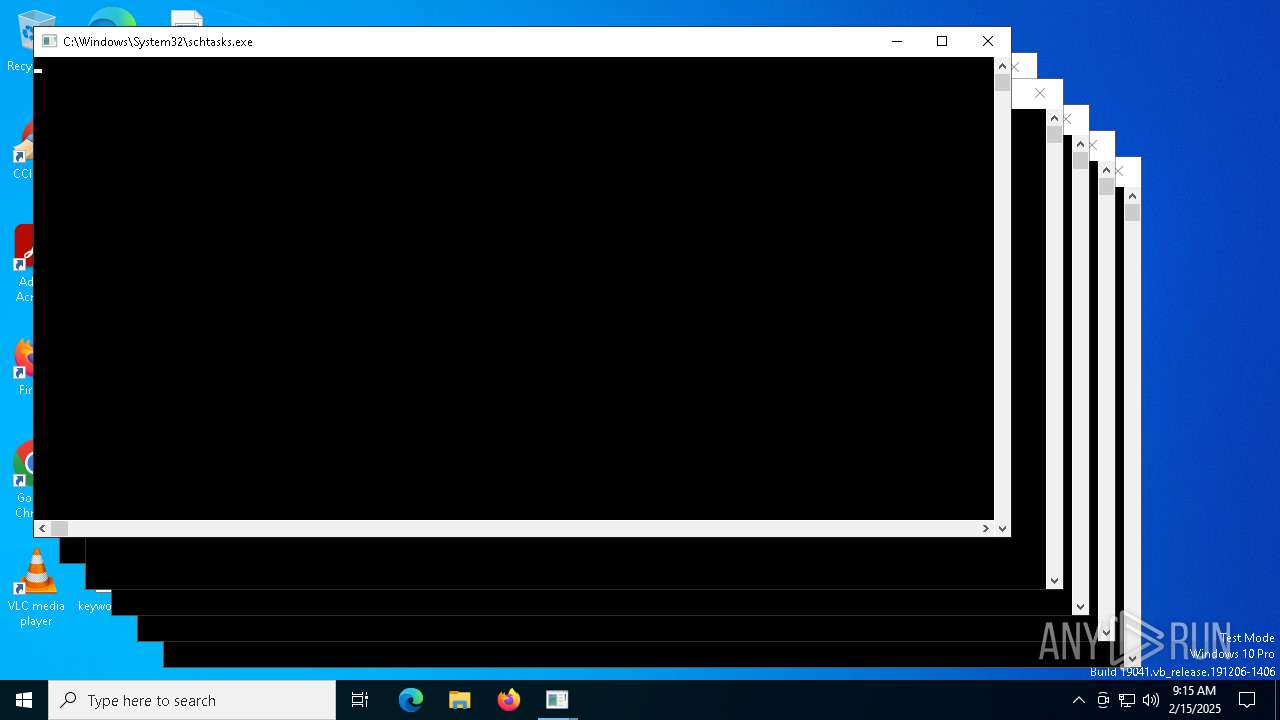
Task: Close the third stacked console window
Action: [x=1040, y=93]
